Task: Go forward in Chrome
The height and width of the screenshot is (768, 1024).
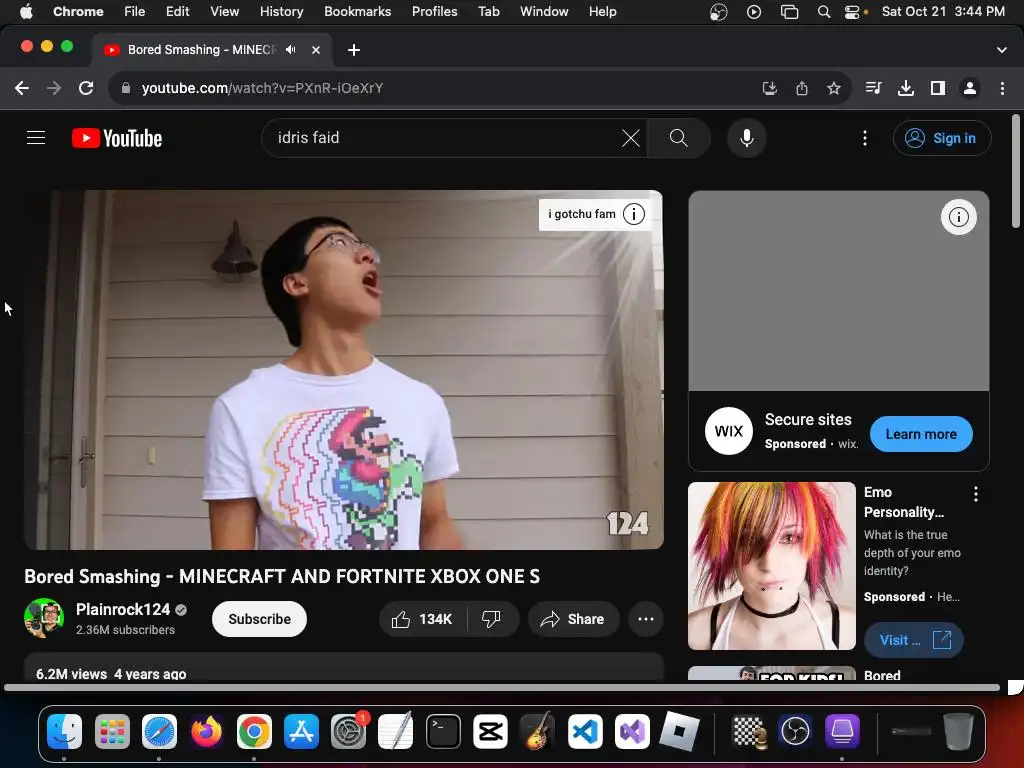Action: click(x=54, y=88)
